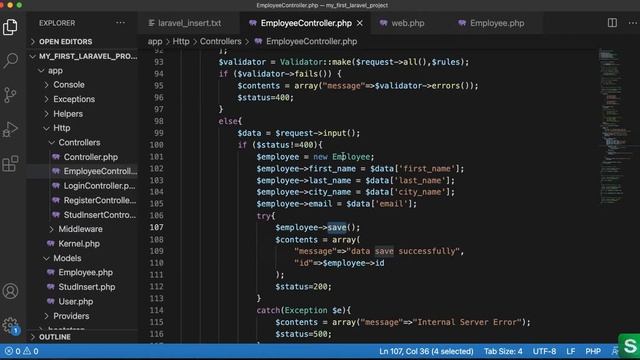Click the selected save method on line 107
Screen dimensions: 640x360
(x=337, y=227)
